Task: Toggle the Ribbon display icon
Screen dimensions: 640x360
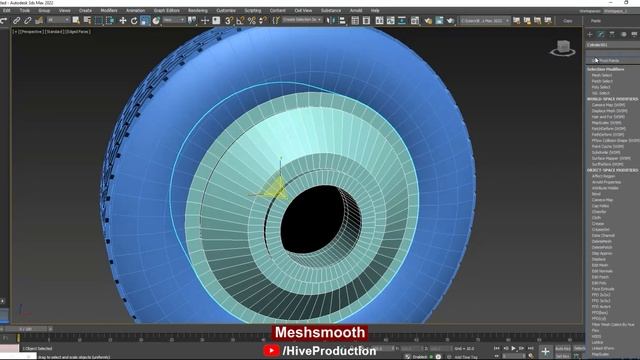Action: click(x=379, y=20)
